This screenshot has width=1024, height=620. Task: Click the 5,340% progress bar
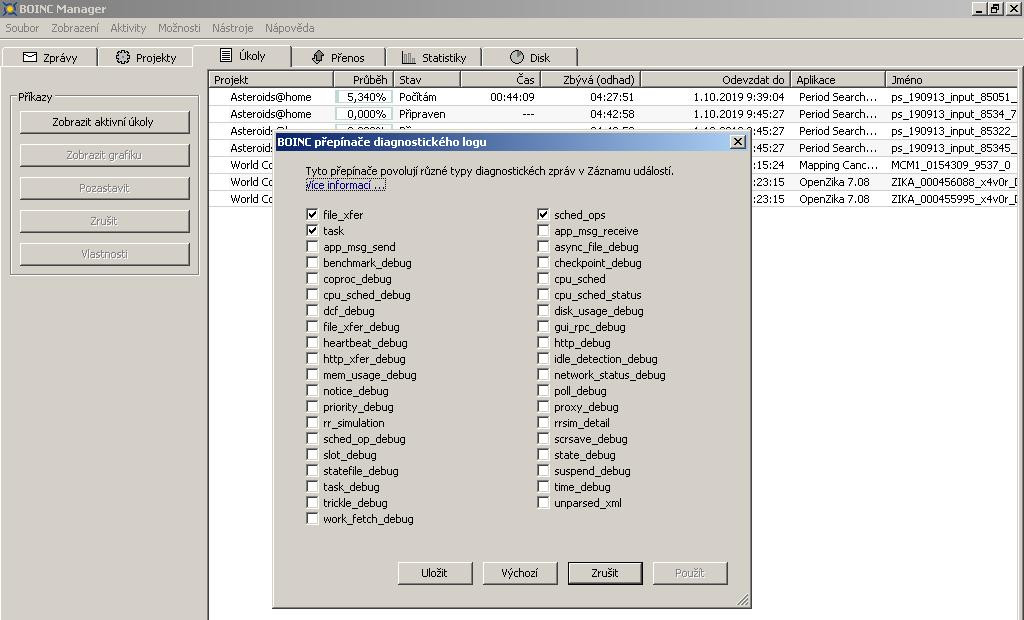coord(364,97)
